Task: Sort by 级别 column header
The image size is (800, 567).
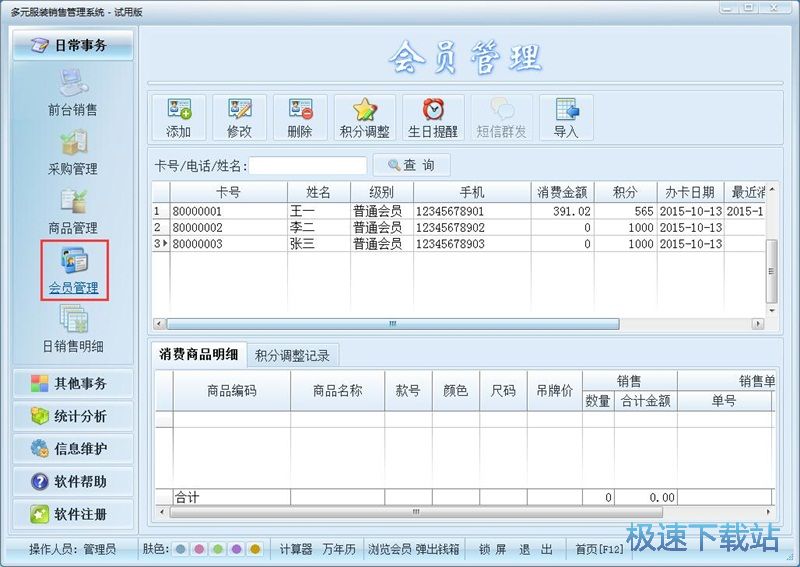Action: 382,192
